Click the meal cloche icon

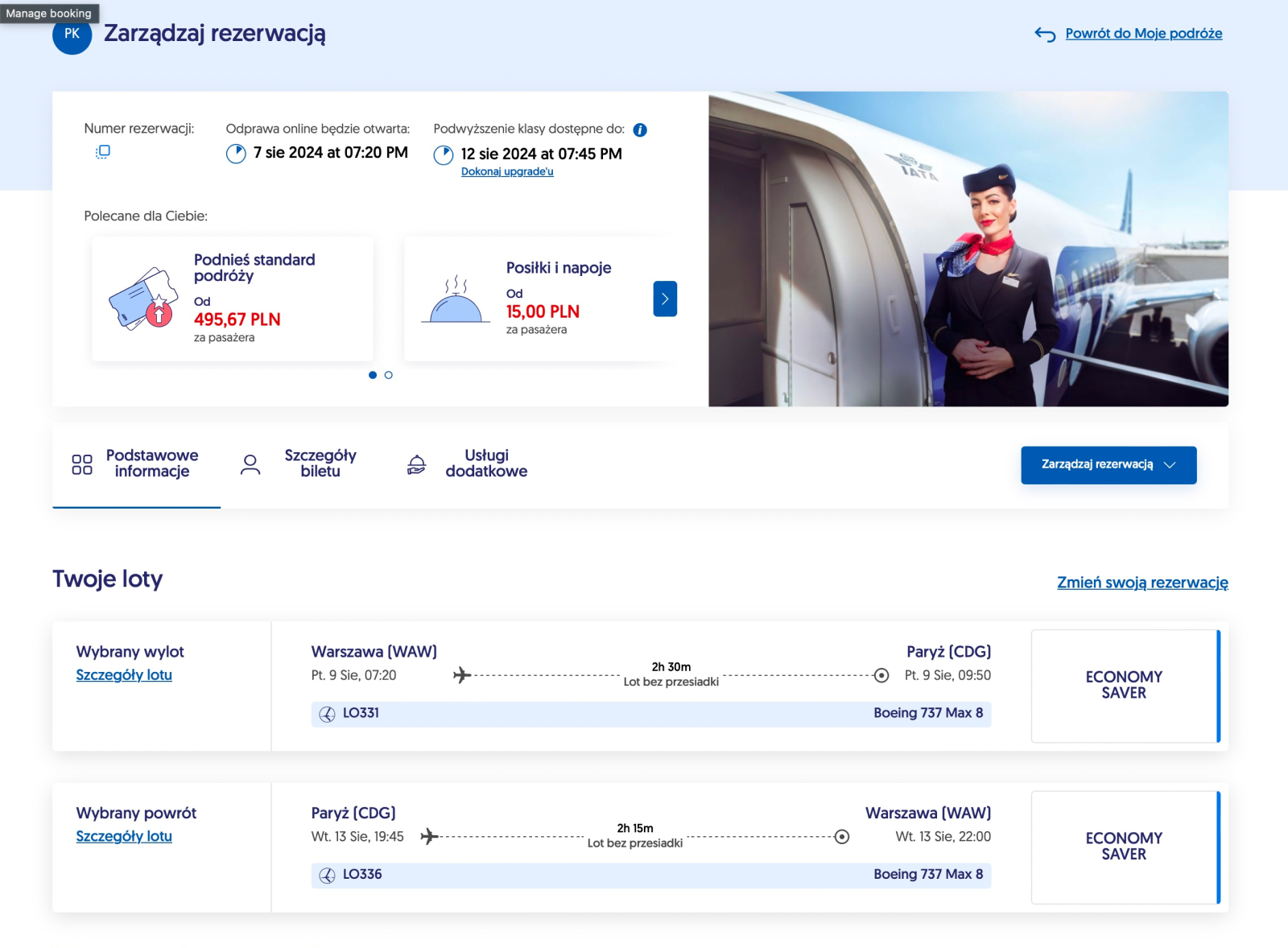click(x=456, y=299)
